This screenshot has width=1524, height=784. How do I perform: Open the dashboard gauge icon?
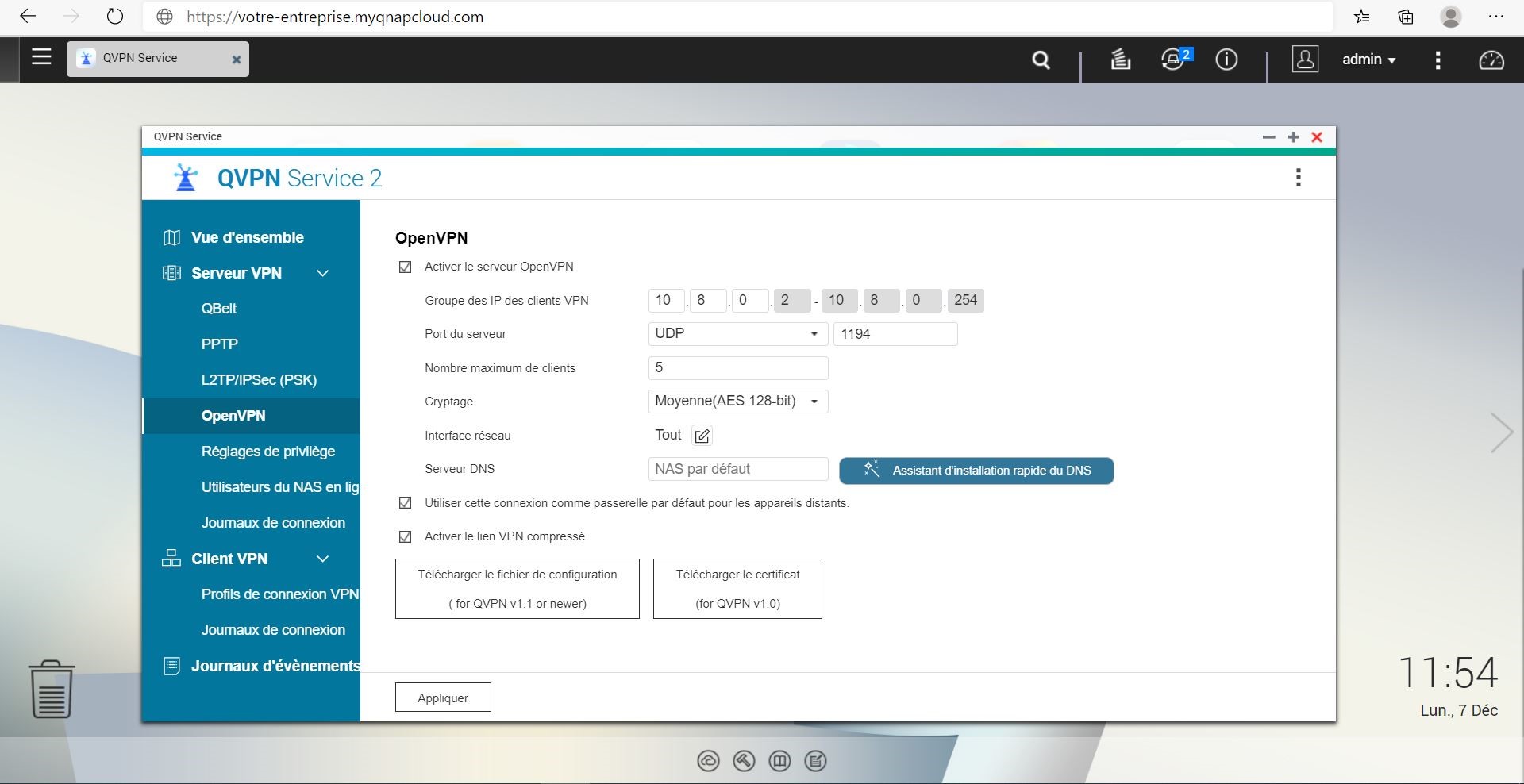(1491, 60)
